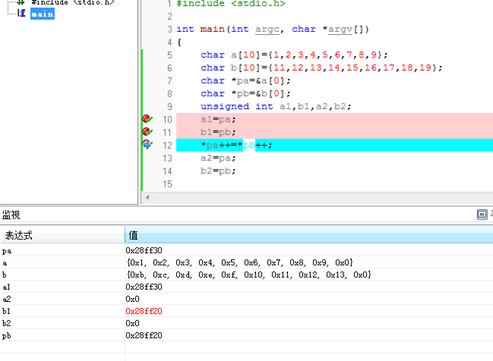Click the char *pb=&b[0]; line

click(246, 94)
